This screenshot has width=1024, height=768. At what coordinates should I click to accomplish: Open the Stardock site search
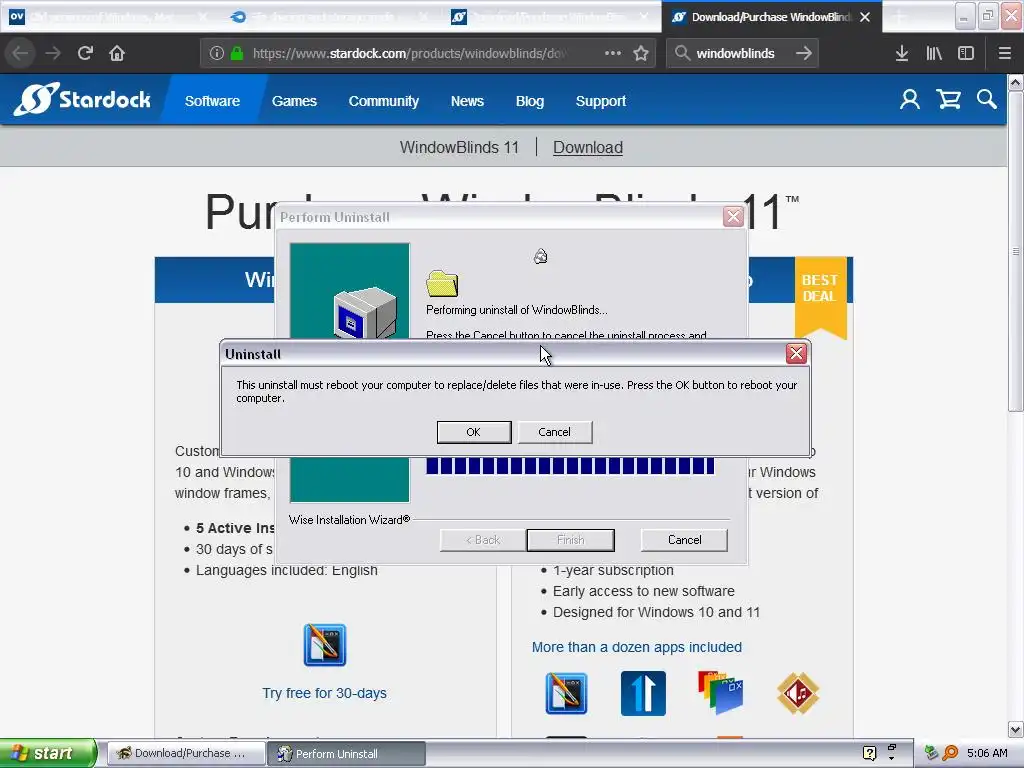[x=987, y=99]
